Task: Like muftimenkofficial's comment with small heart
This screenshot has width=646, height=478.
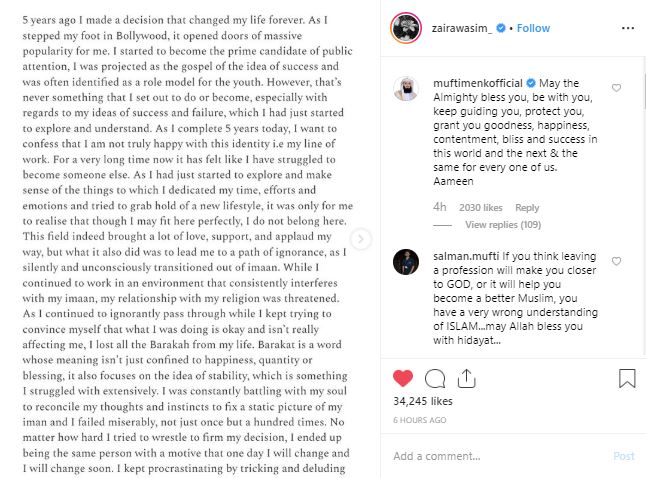Action: 616,89
